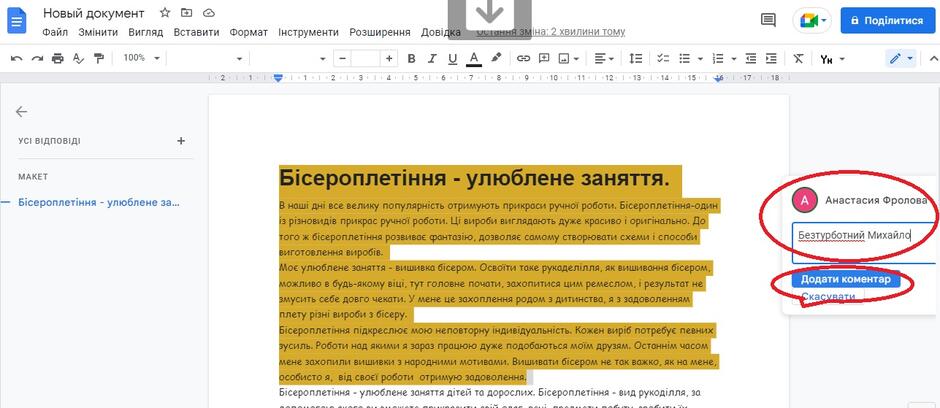Collapse the menus with chevron up
Viewport: 940px width, 408px height.
[933, 58]
